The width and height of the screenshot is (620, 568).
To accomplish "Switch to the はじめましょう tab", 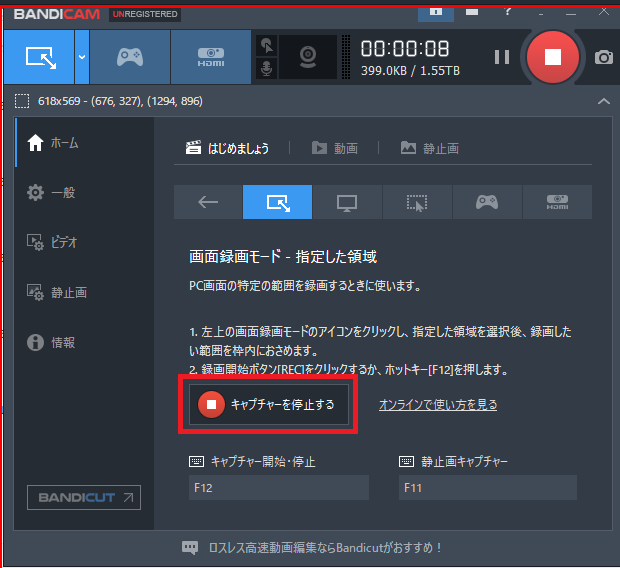I will 227,148.
